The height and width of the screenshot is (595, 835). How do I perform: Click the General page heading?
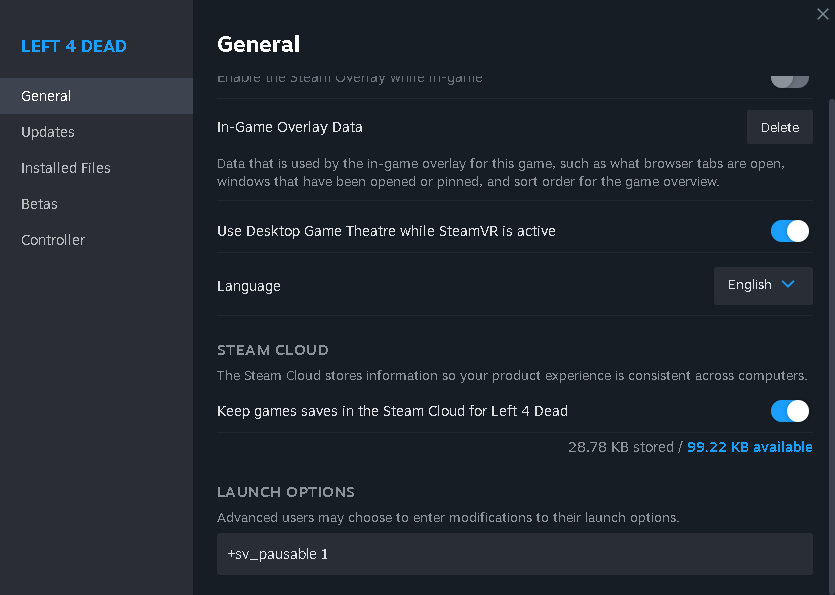point(258,44)
